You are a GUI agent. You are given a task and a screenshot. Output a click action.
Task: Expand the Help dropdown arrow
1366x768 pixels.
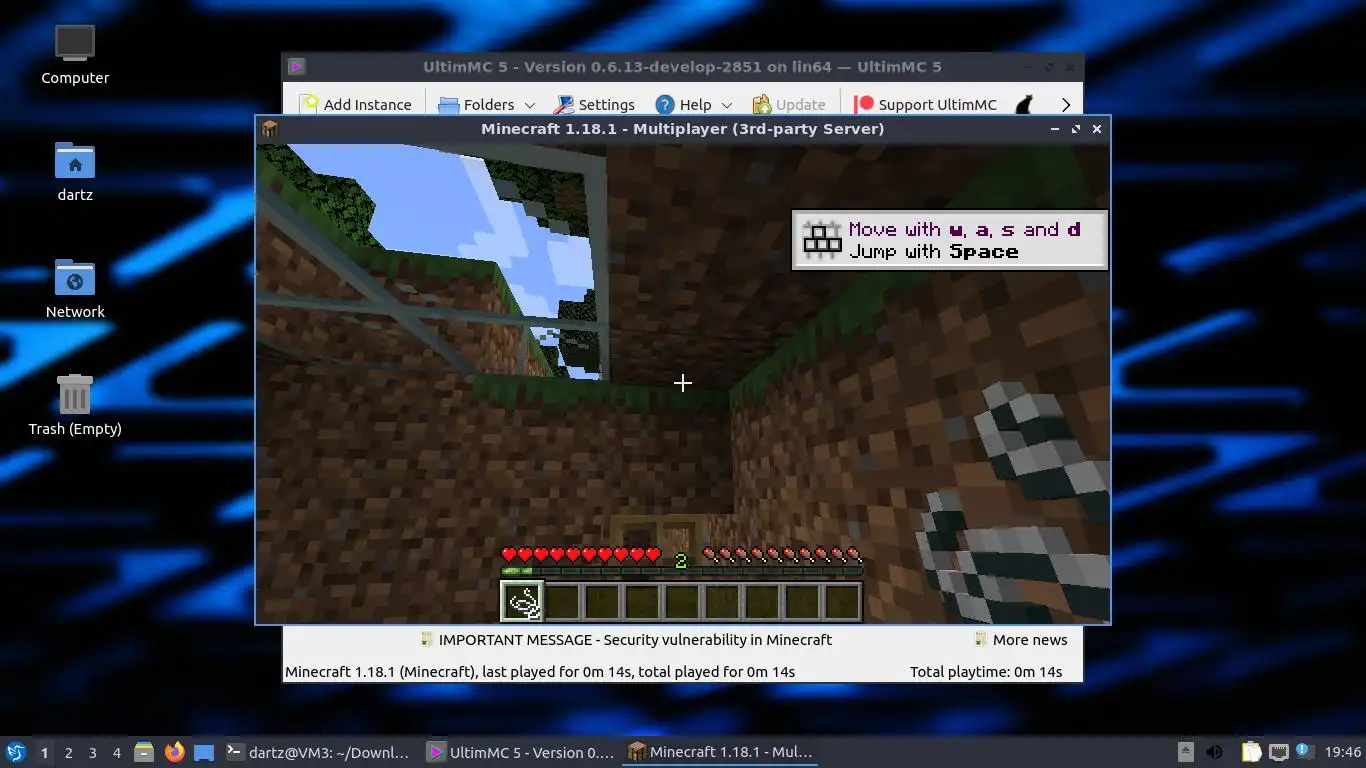[x=727, y=105]
